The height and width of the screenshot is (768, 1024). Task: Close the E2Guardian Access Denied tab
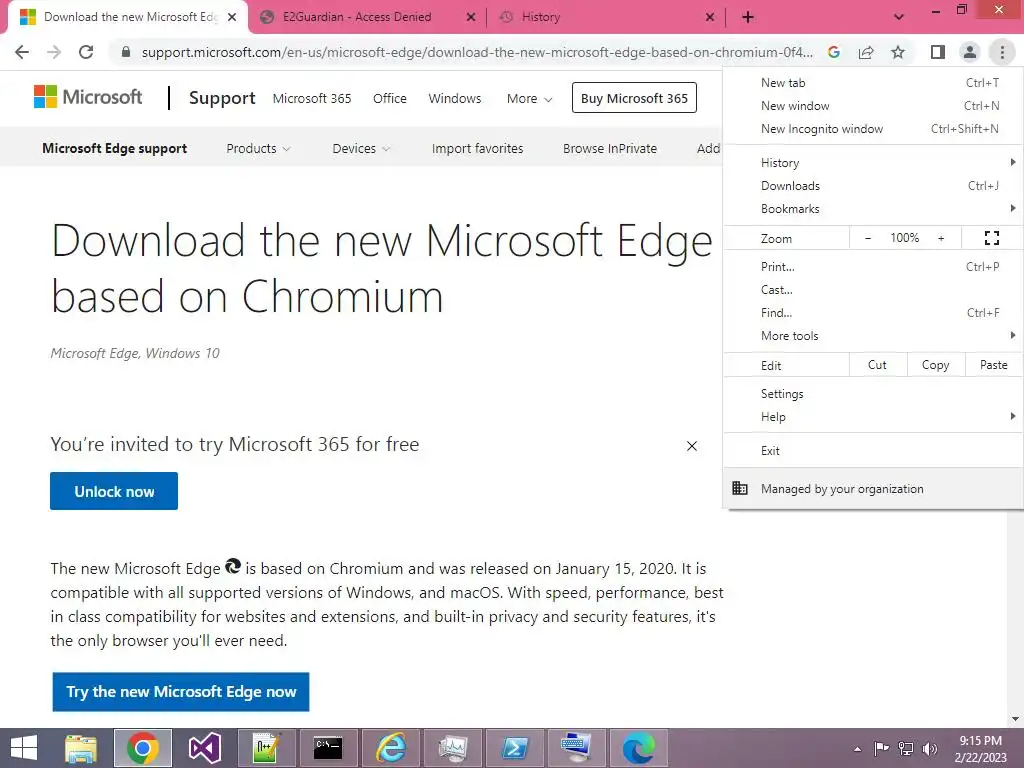[471, 17]
